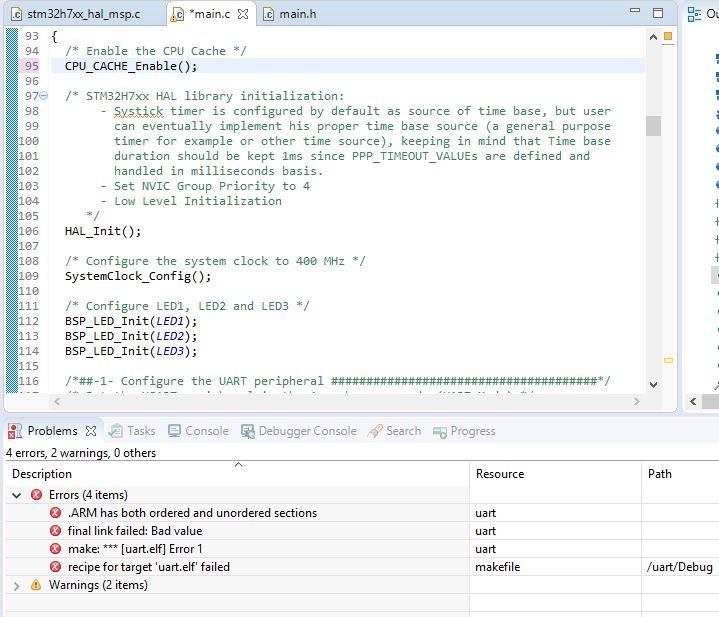Close the Problems view tab
The width and height of the screenshot is (719, 617).
(x=91, y=431)
